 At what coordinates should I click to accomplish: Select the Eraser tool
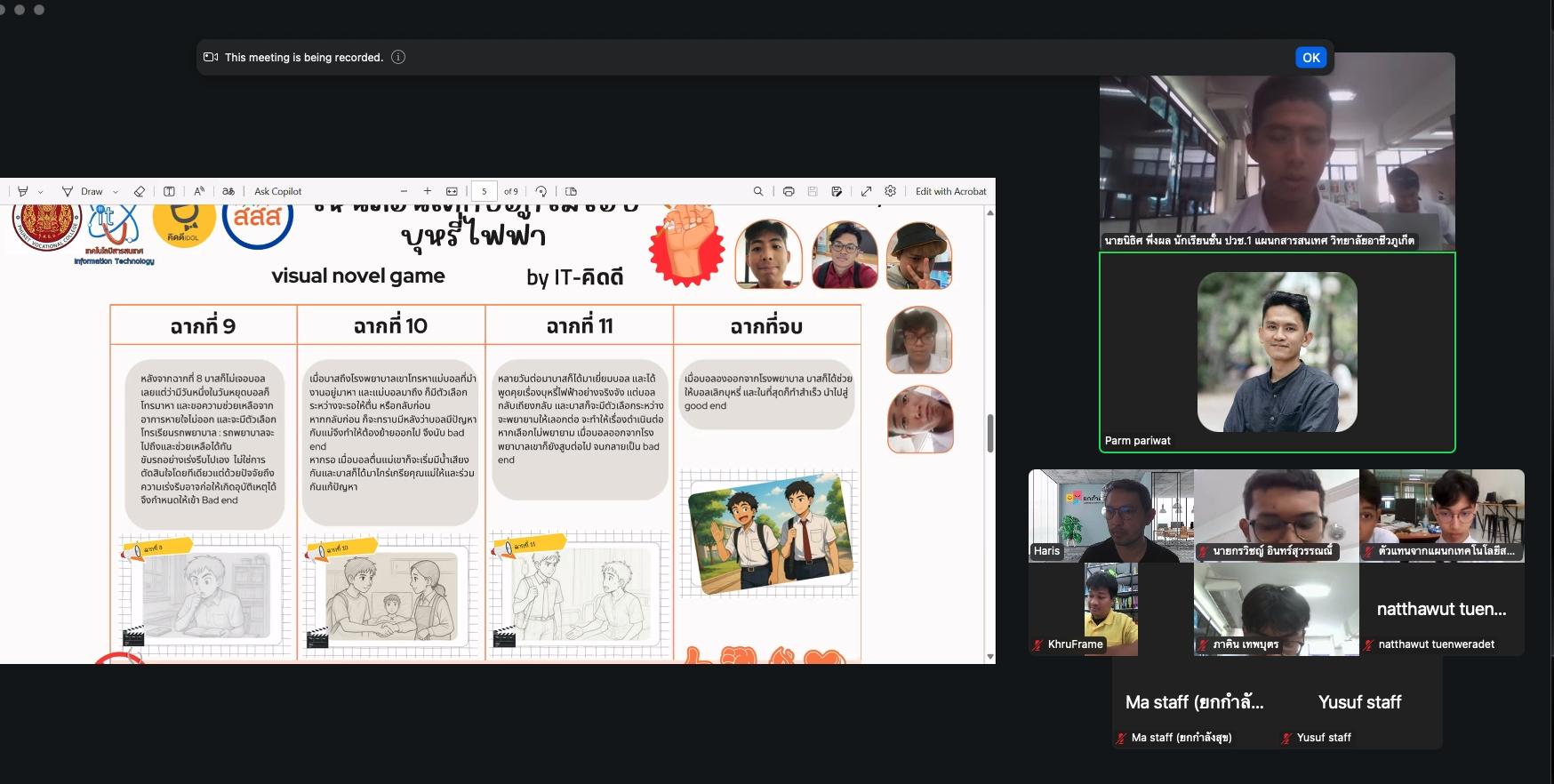coord(140,191)
